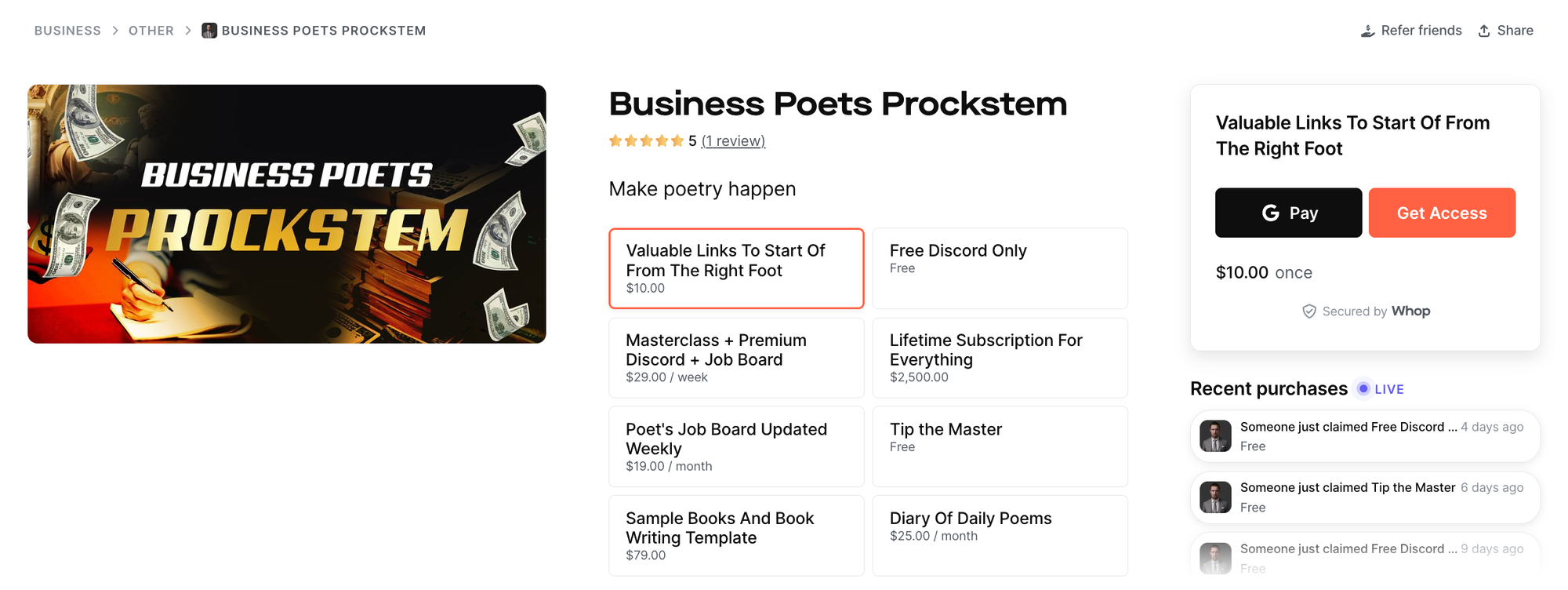Click the Someone just claimed Free Discord purchase entry
The height and width of the screenshot is (590, 1568).
[x=1364, y=435]
